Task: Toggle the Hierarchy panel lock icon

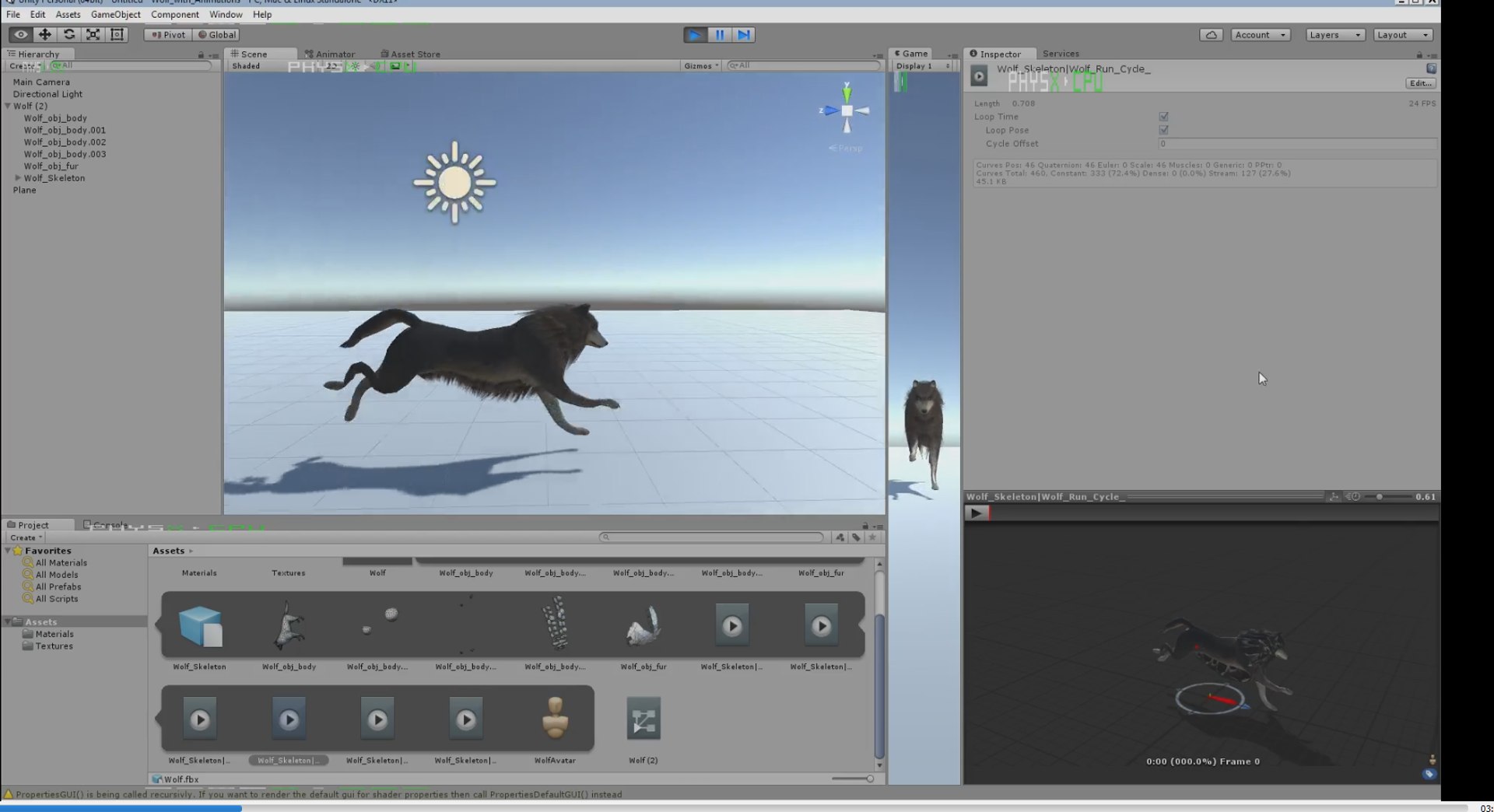Action: [x=201, y=54]
